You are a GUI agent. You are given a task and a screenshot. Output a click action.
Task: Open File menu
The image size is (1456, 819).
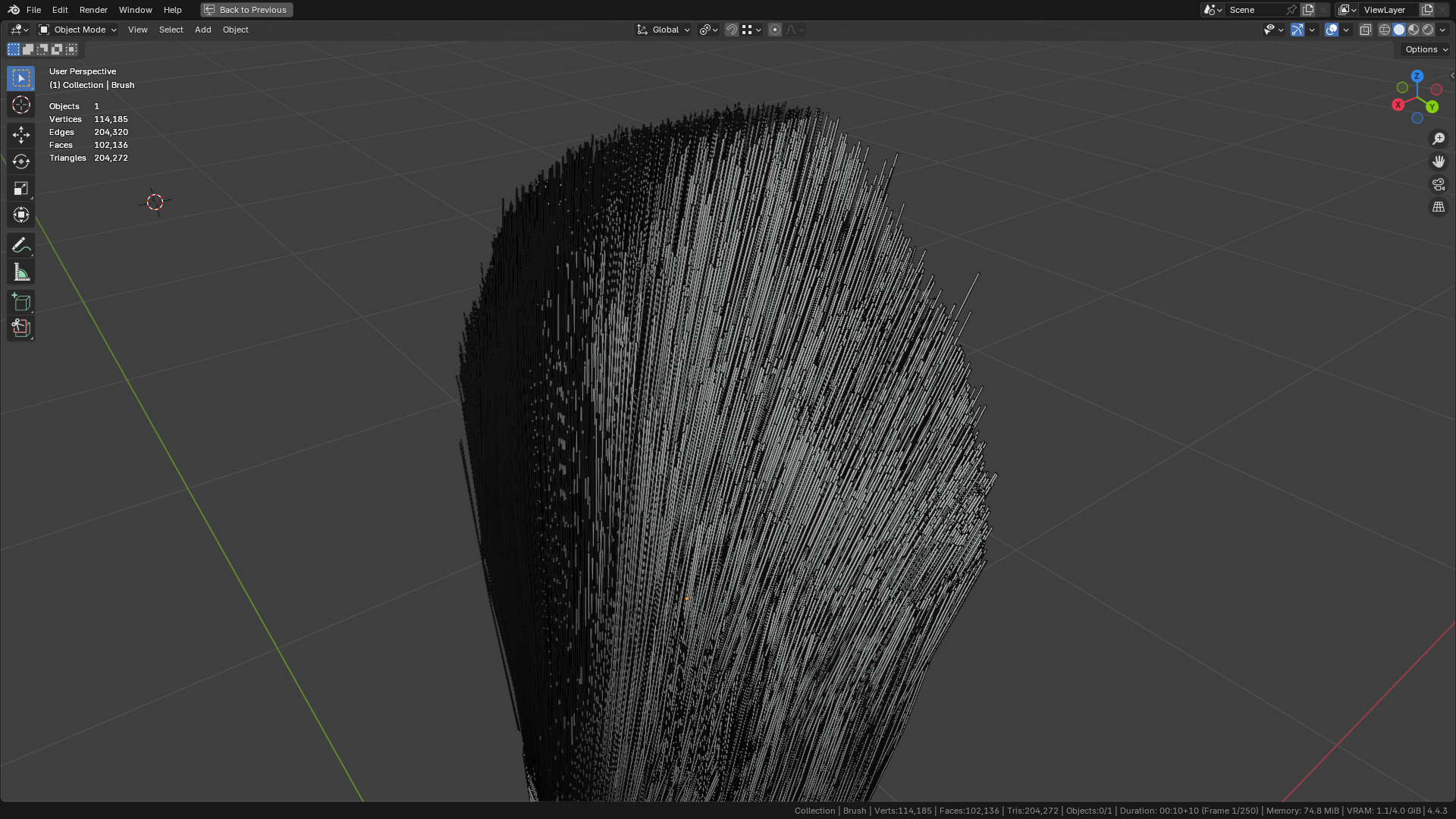(x=33, y=10)
